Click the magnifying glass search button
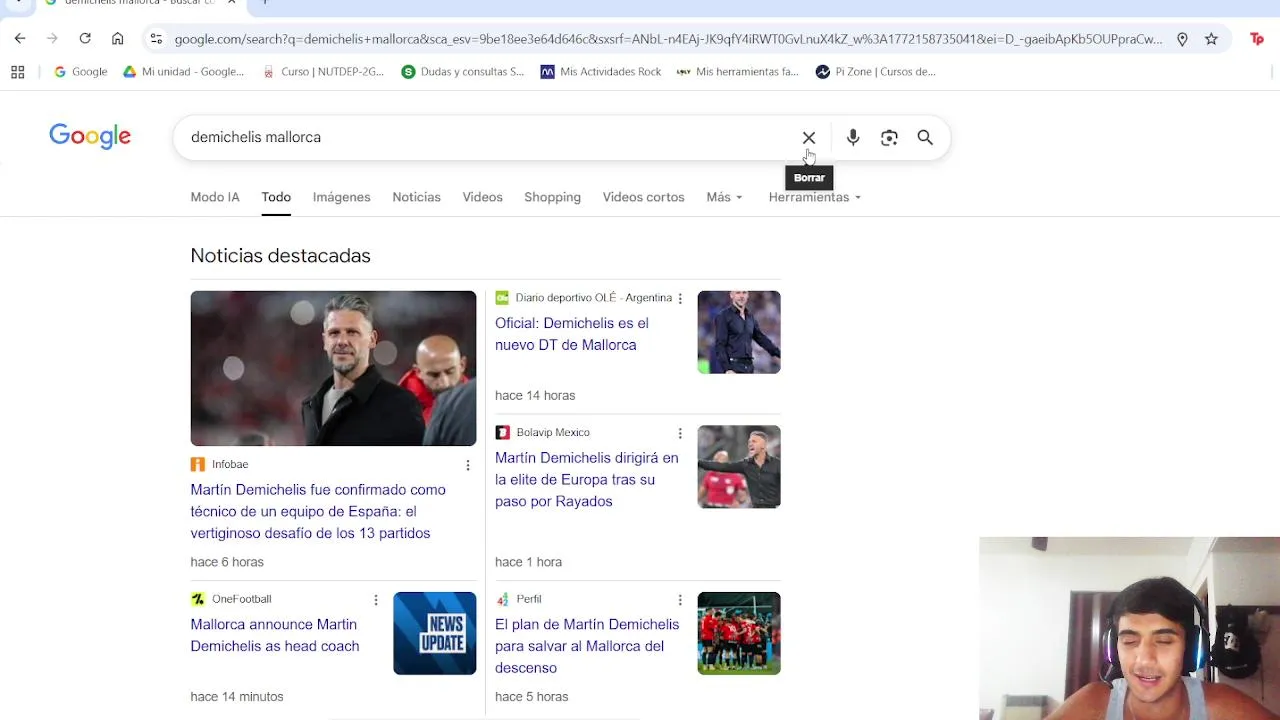This screenshot has height=720, width=1280. point(925,137)
